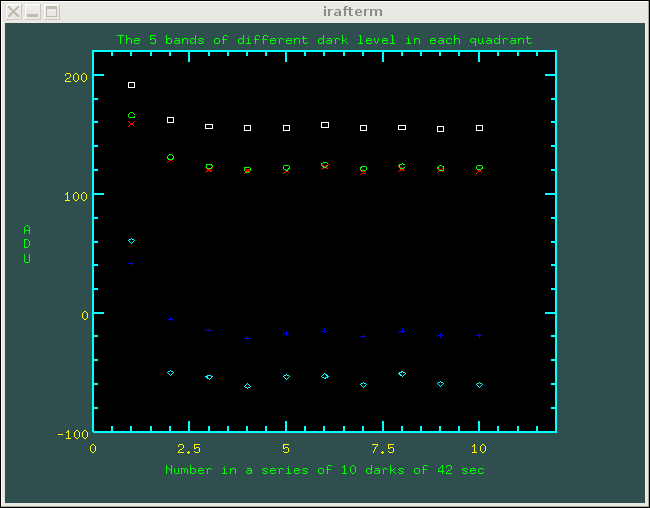
Task: Select the highest white square at dark 1
Action: 131,85
